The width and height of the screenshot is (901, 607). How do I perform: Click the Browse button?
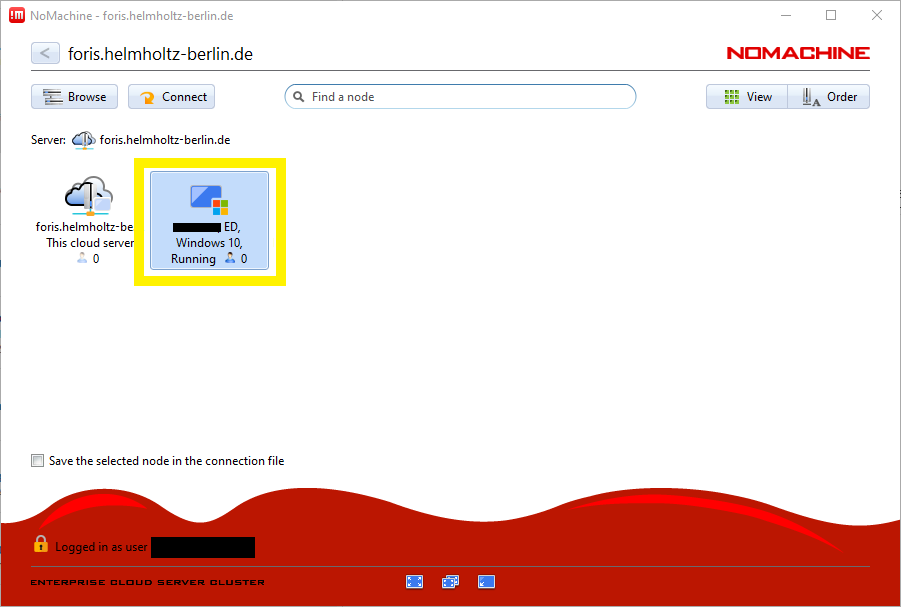click(x=74, y=97)
